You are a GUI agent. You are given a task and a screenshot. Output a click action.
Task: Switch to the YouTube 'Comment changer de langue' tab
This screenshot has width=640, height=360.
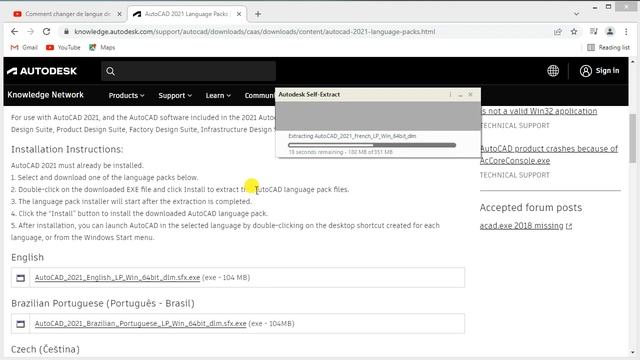point(67,14)
